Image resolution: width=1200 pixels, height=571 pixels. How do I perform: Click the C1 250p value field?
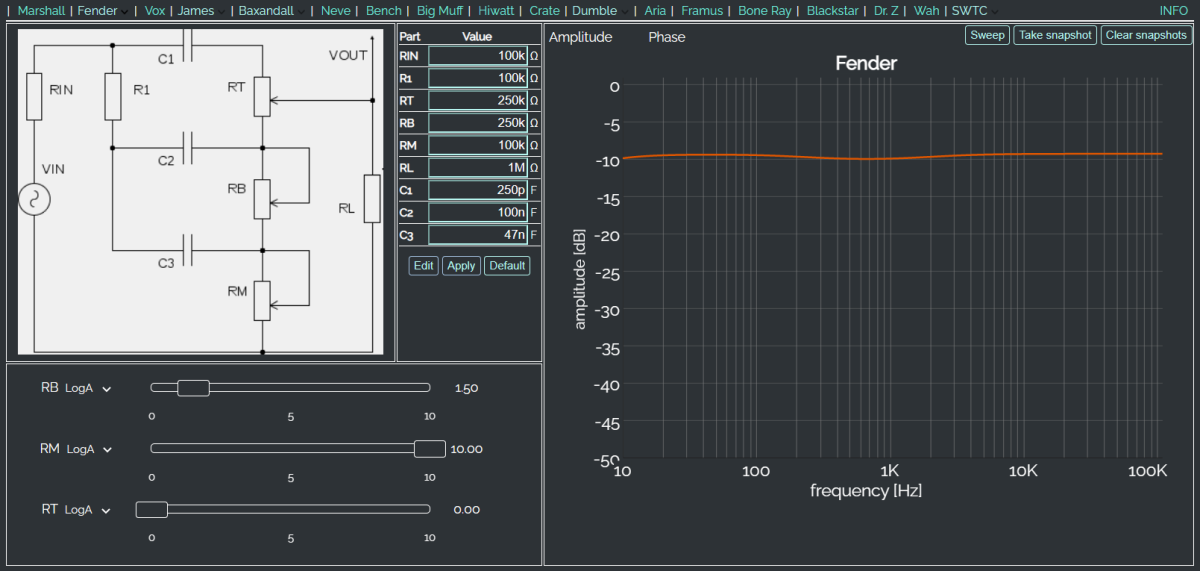pos(478,190)
